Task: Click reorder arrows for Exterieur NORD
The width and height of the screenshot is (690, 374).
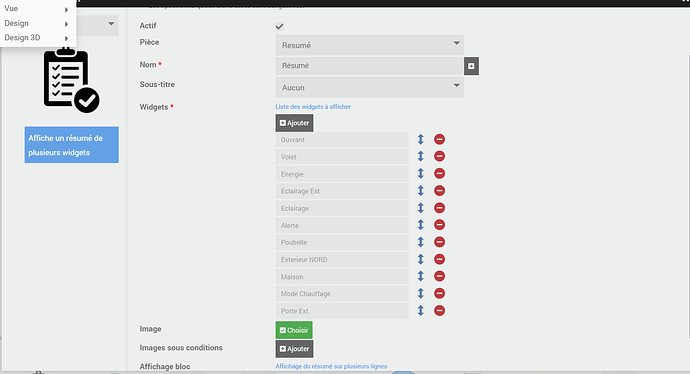Action: (421, 259)
